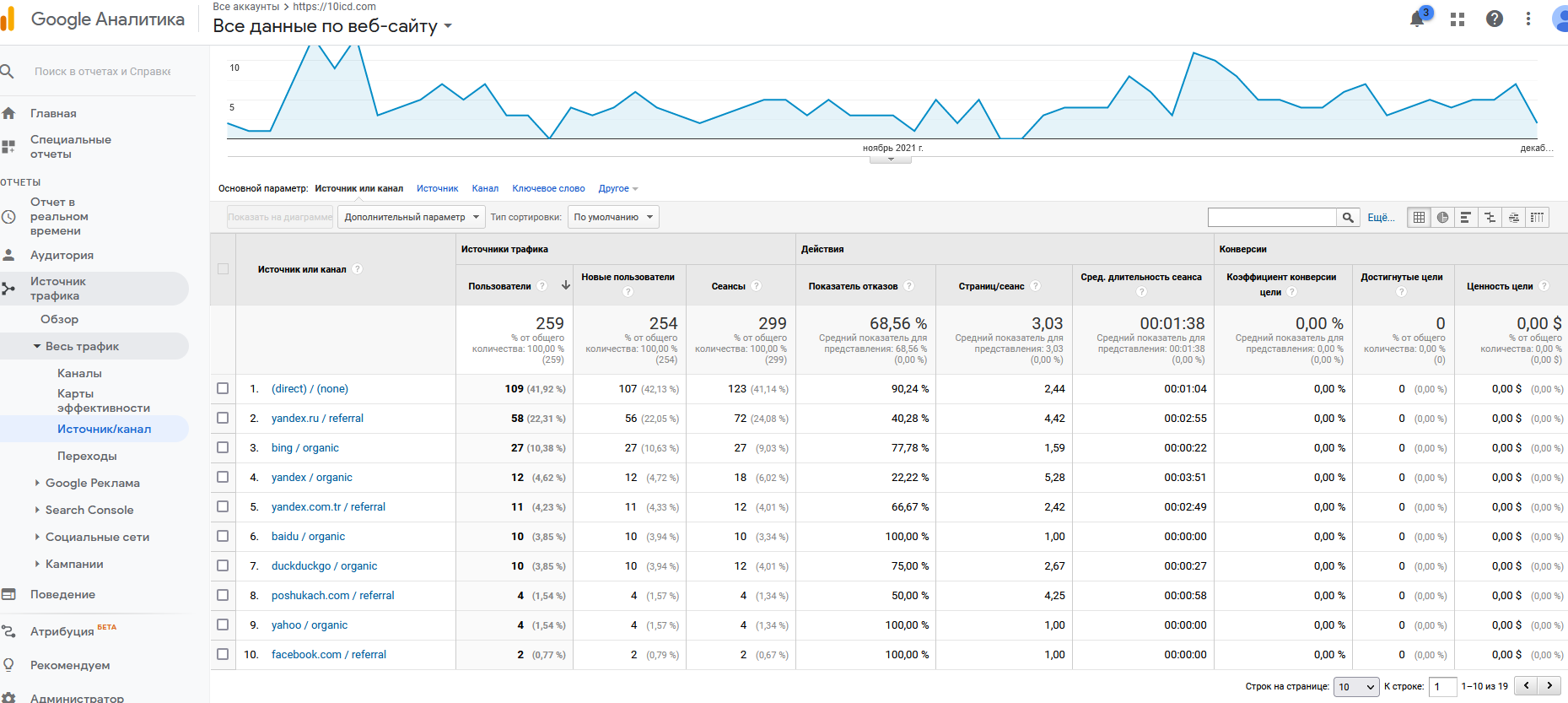Click the 'К строке' go-to-row field
This screenshot has width=1568, height=703.
coord(1442,687)
